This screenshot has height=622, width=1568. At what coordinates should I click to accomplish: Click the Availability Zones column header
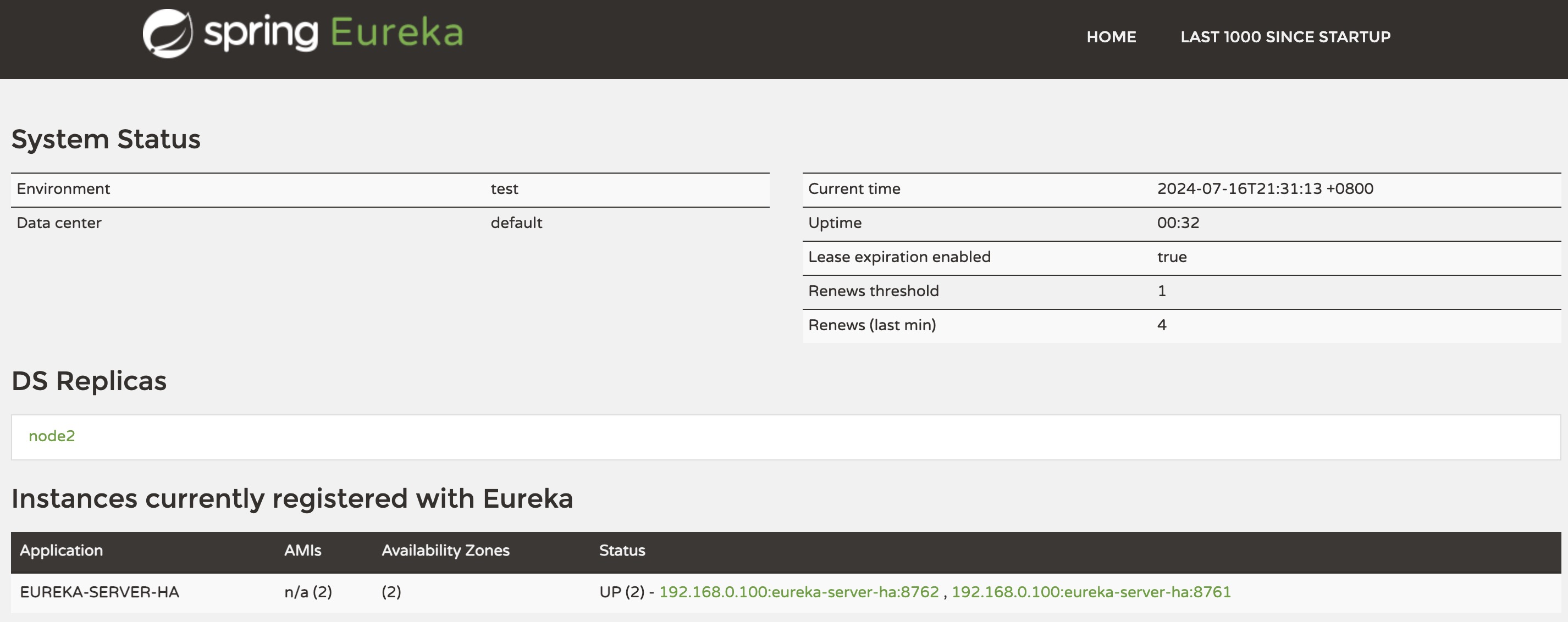click(x=445, y=551)
